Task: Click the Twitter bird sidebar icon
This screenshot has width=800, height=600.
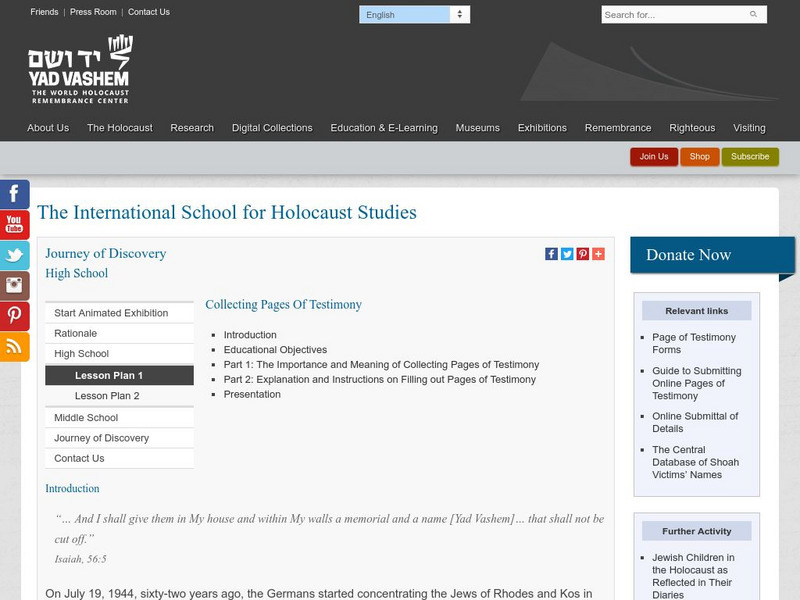Action: click(14, 255)
